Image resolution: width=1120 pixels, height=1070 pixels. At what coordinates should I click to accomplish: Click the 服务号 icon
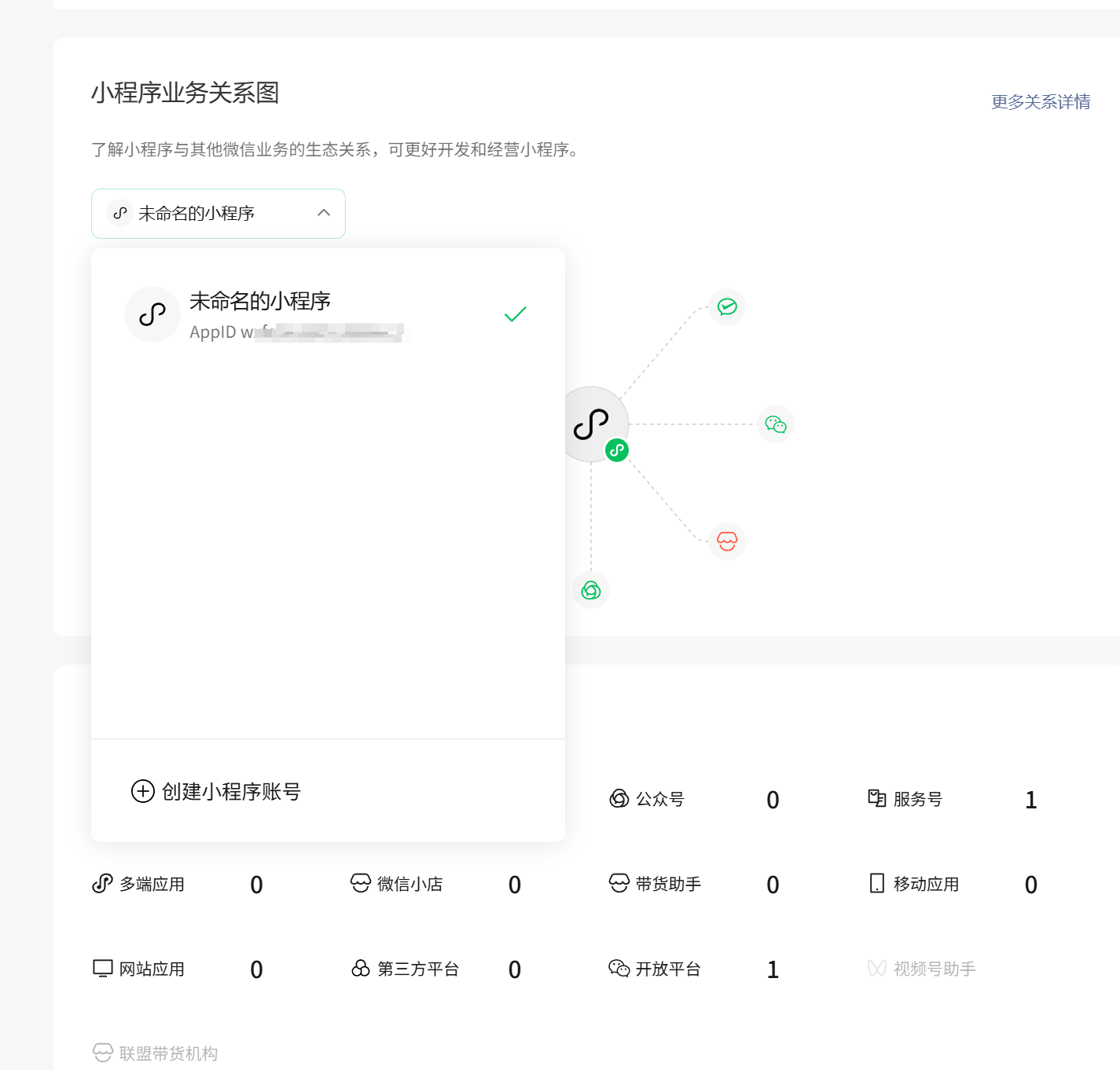coord(877,798)
